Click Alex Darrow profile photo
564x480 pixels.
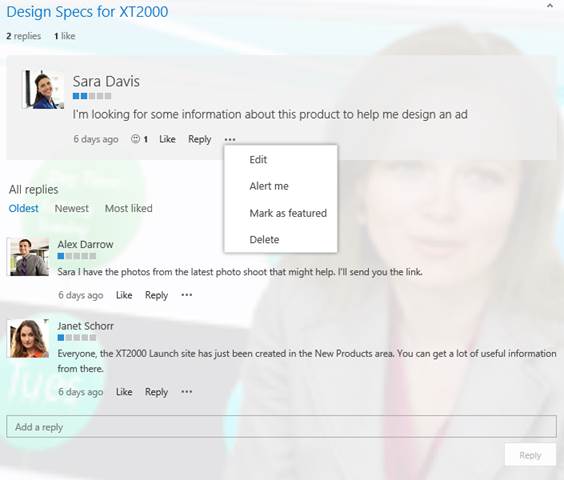pos(28,257)
